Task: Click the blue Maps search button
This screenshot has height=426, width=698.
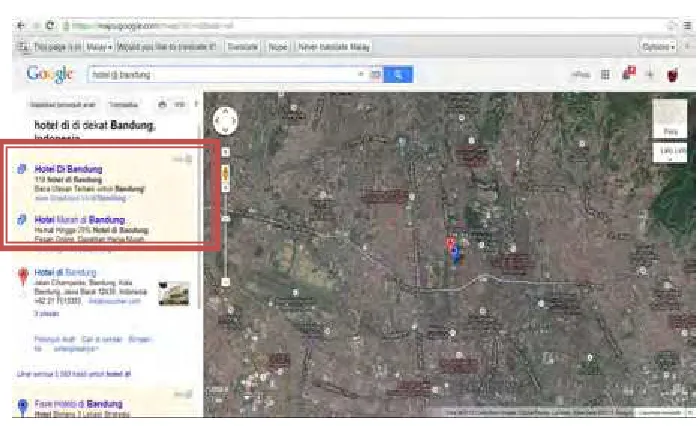Action: click(x=398, y=74)
